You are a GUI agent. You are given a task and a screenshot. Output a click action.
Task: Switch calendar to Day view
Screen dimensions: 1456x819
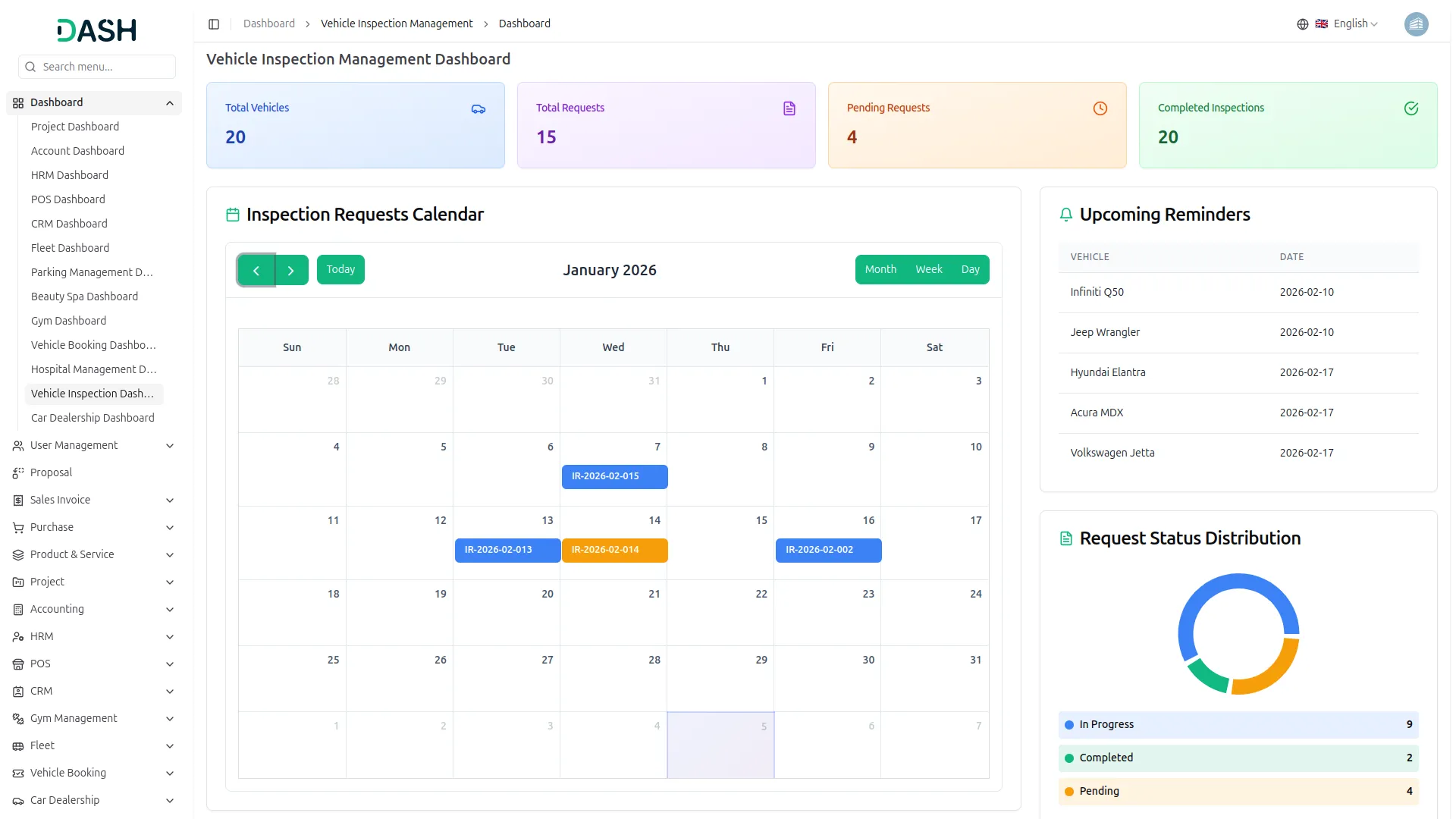pos(970,270)
